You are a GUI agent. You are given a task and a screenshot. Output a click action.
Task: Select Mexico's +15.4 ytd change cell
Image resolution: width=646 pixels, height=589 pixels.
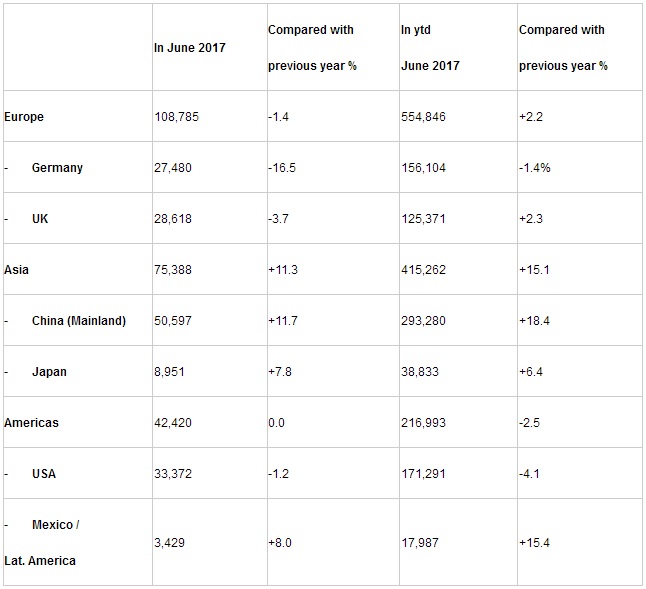click(x=534, y=542)
